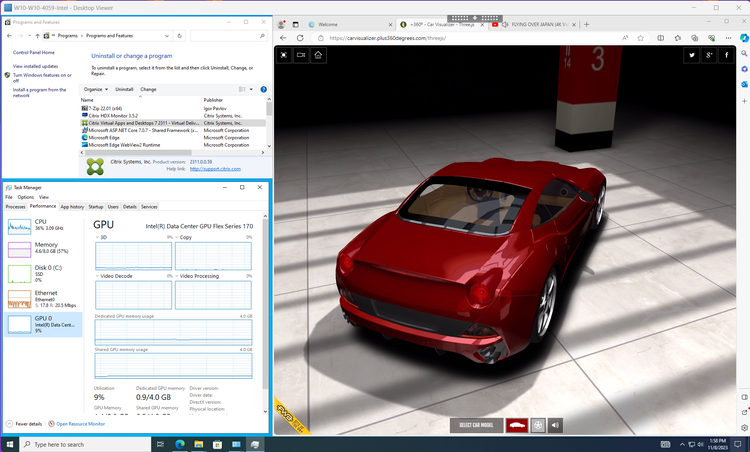Open the Video Decode engine graph dropdown
The width and height of the screenshot is (750, 452).
pyautogui.click(x=98, y=276)
